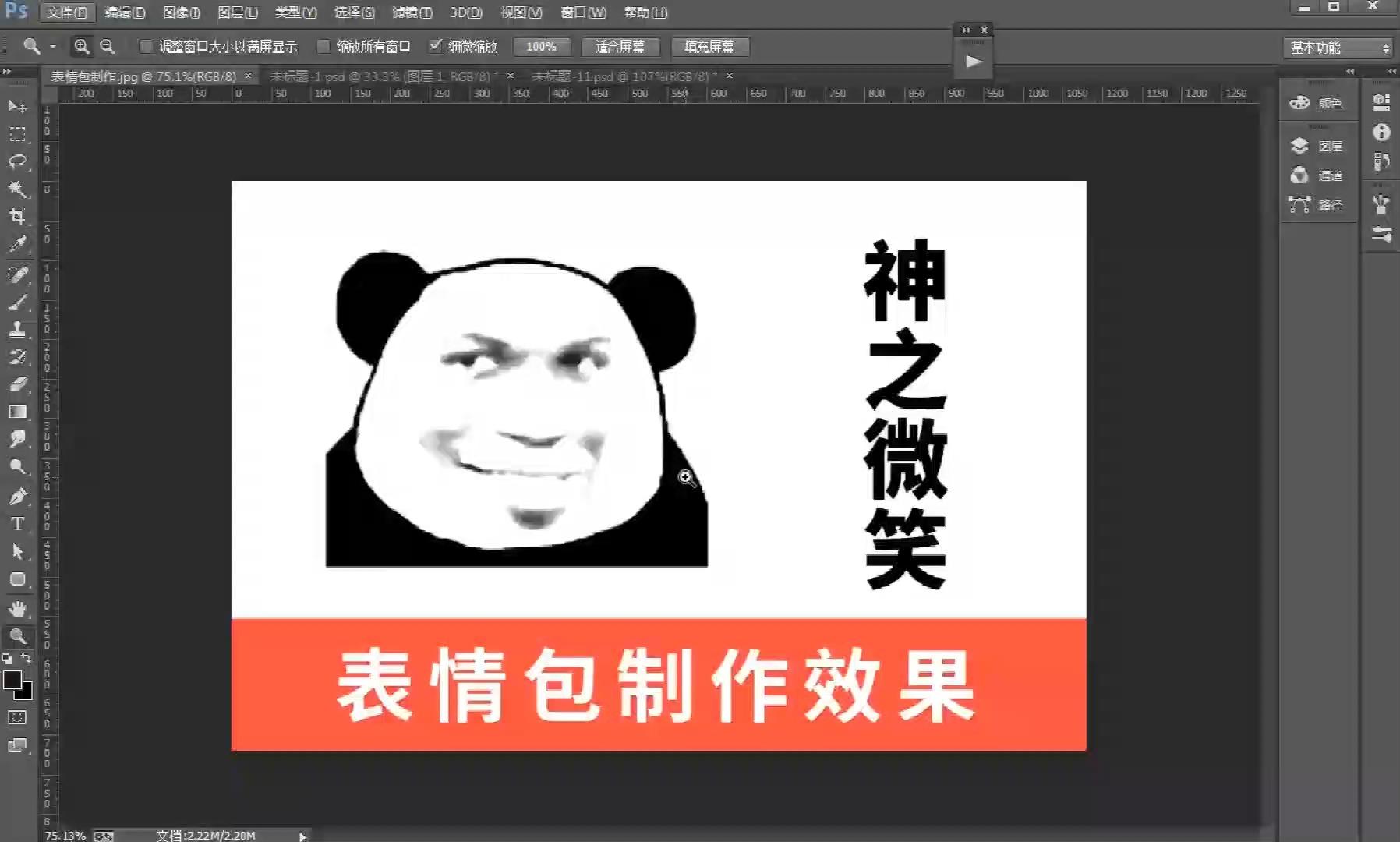Open the Paths panel (路径)
This screenshot has height=842, width=1400.
tap(1316, 205)
